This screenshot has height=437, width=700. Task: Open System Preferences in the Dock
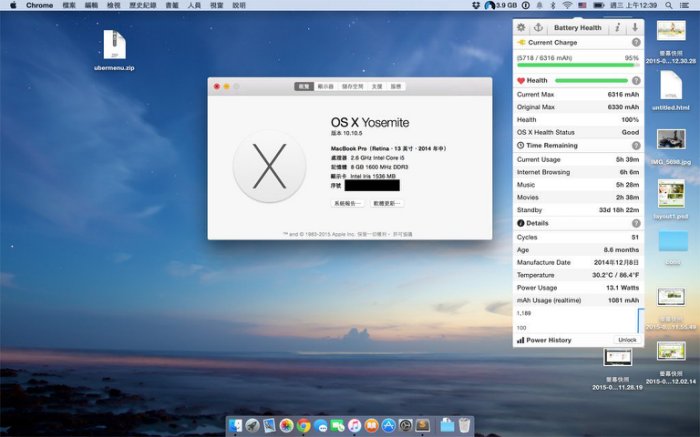pyautogui.click(x=405, y=425)
